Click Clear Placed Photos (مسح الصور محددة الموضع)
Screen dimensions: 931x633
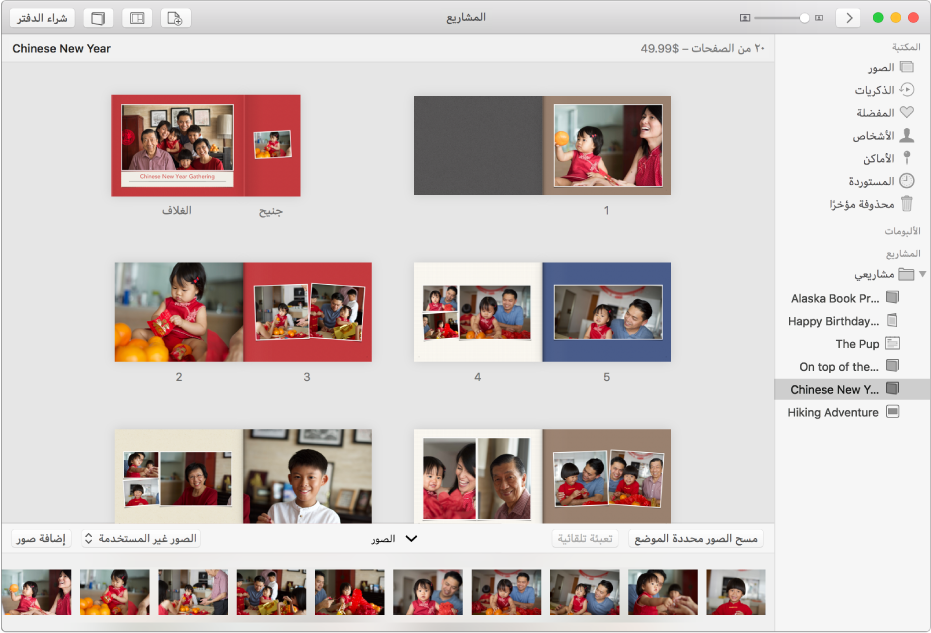(x=696, y=539)
